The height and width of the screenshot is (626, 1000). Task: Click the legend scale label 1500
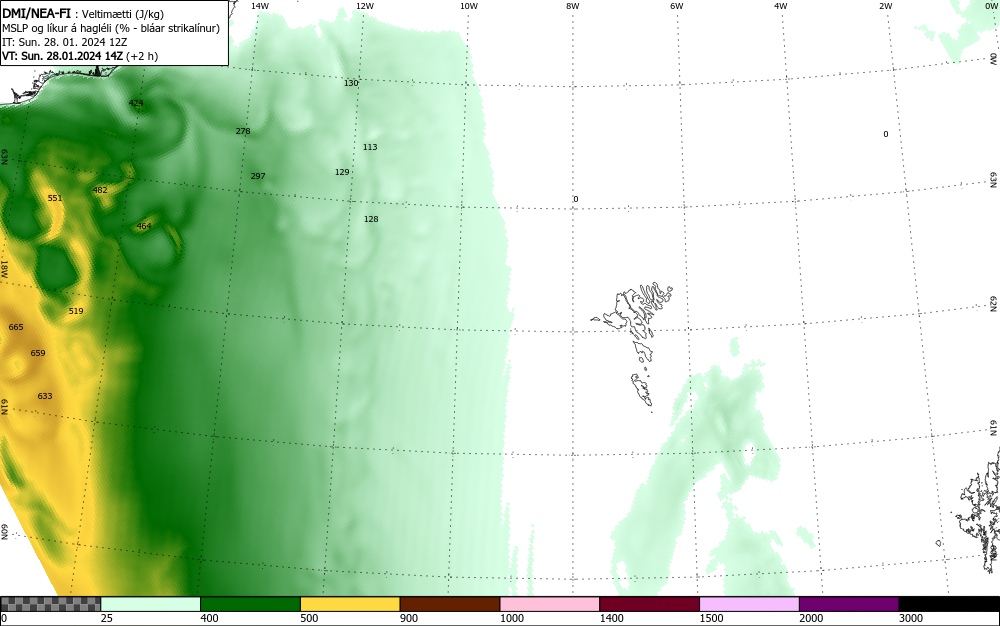pos(712,618)
